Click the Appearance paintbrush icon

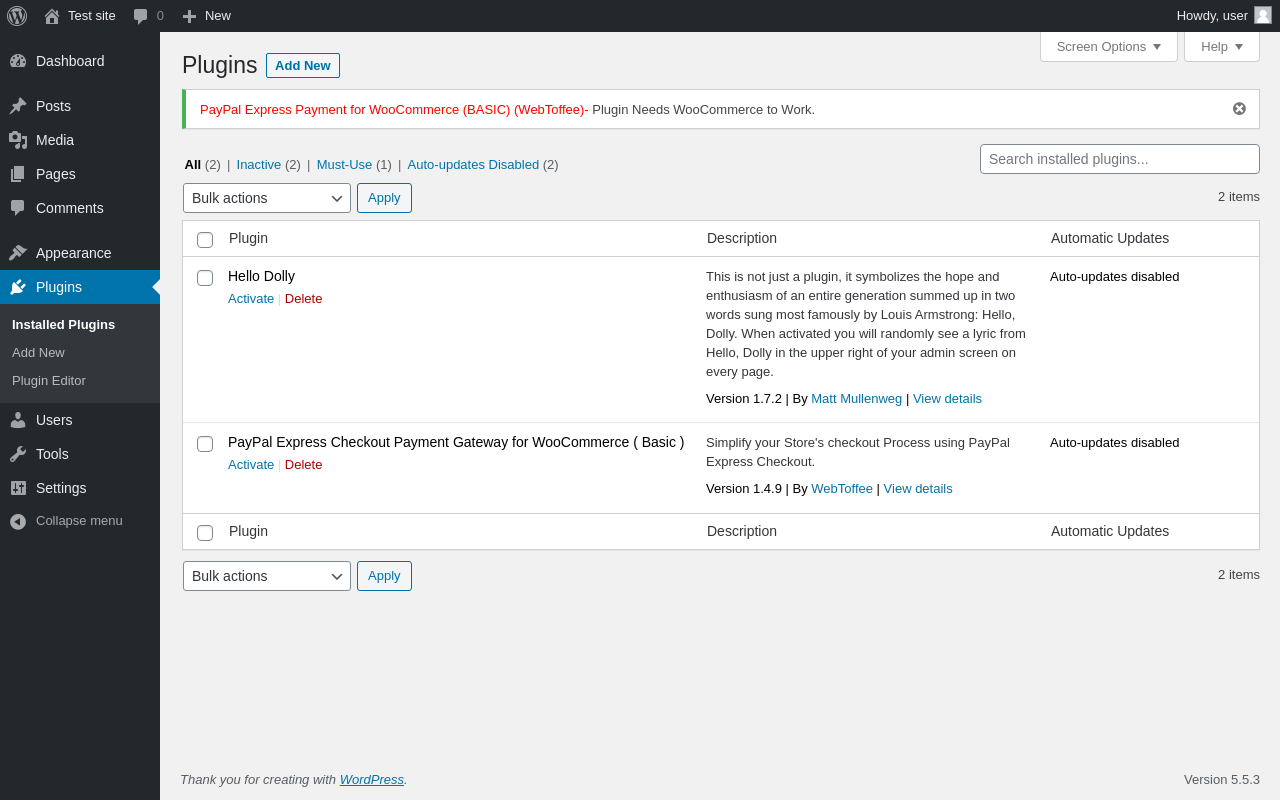click(x=18, y=253)
